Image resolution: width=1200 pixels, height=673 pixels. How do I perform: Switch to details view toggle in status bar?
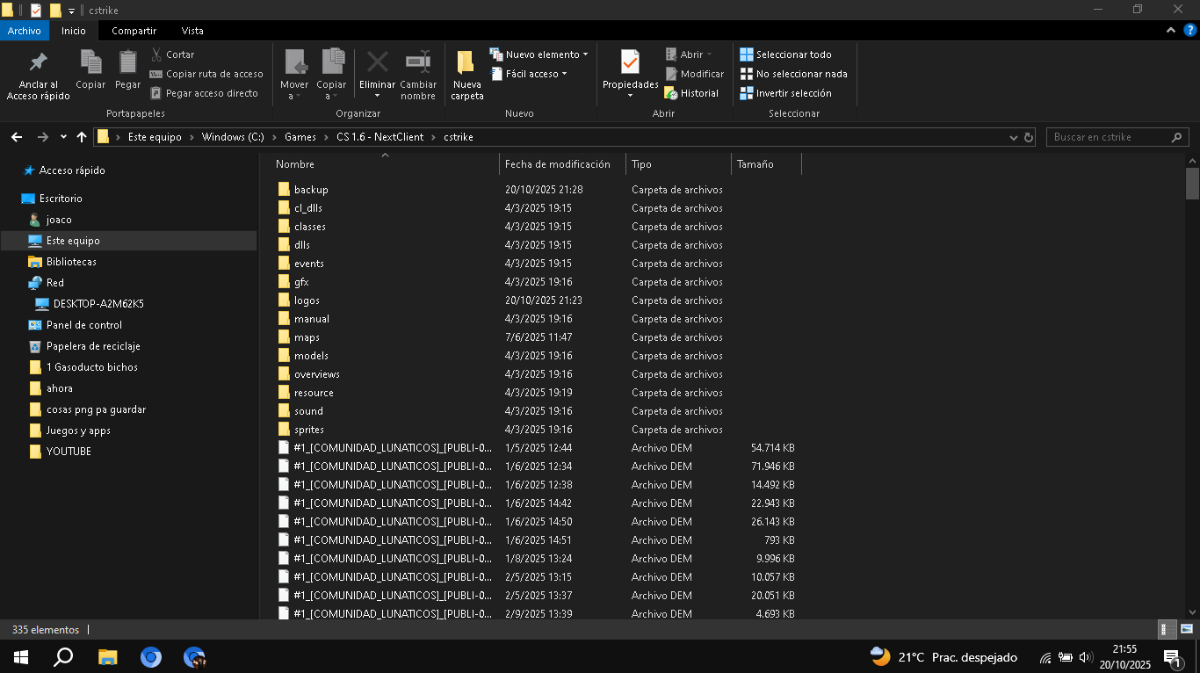pos(1165,630)
